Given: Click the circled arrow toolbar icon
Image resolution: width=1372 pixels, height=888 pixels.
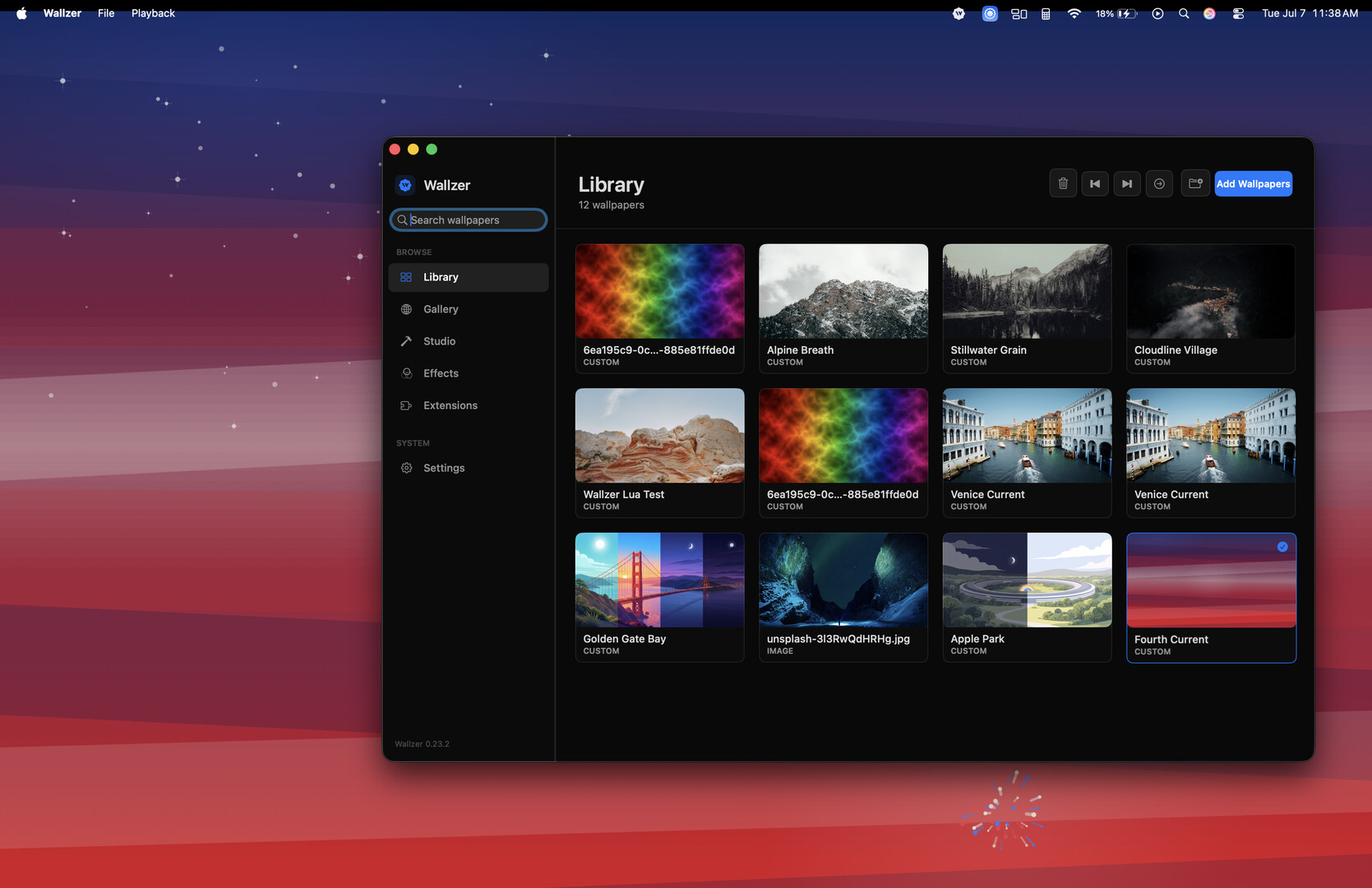Looking at the screenshot, I should coord(1159,183).
